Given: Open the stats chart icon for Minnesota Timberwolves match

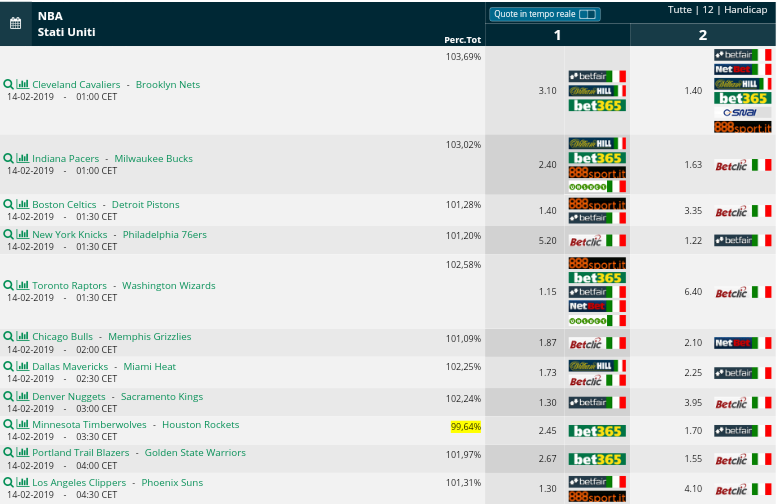Looking at the screenshot, I should 22,424.
